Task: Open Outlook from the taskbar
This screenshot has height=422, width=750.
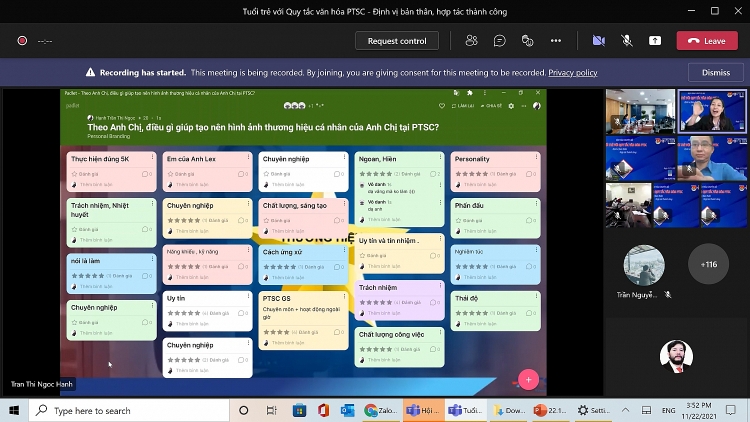Action: point(348,410)
